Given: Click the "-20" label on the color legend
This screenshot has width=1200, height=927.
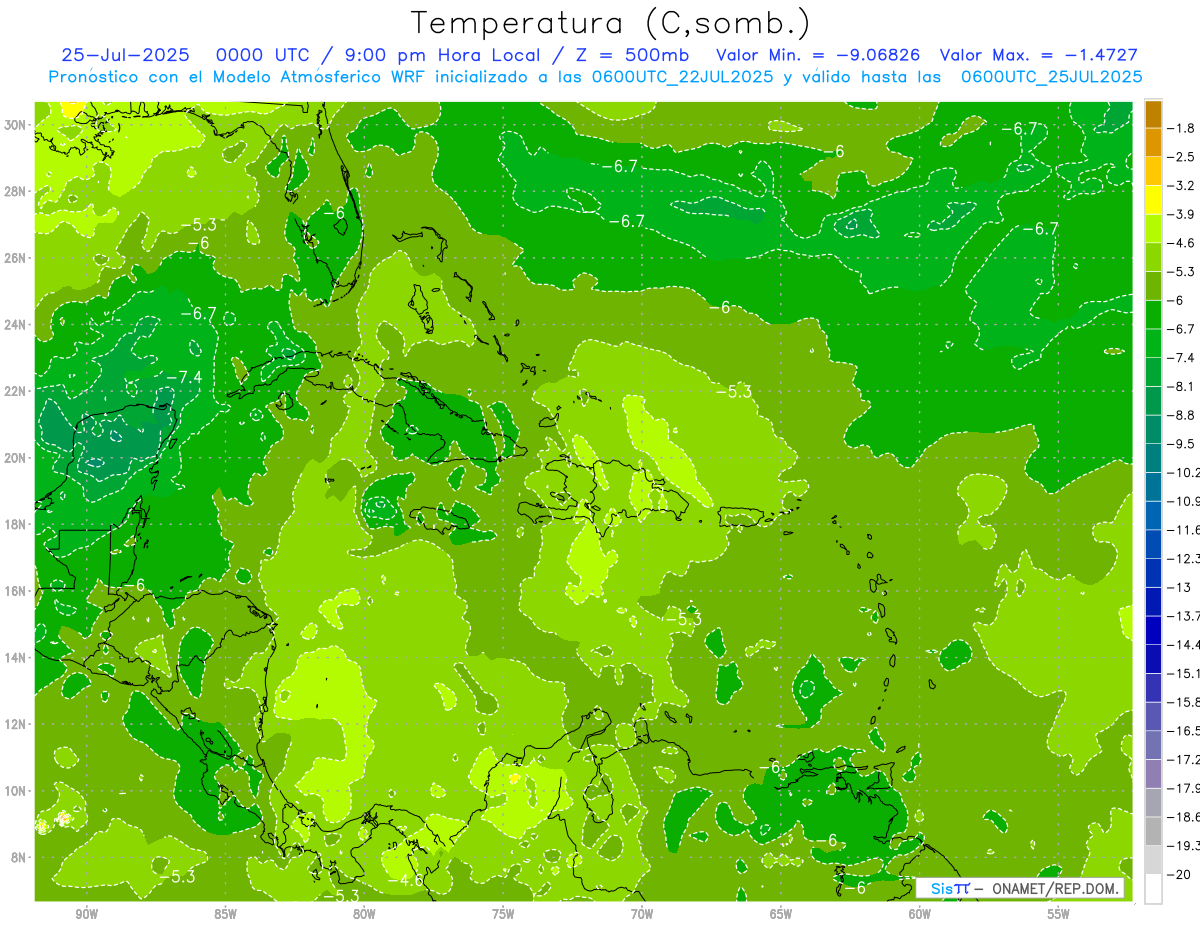Looking at the screenshot, I should pos(1179,874).
